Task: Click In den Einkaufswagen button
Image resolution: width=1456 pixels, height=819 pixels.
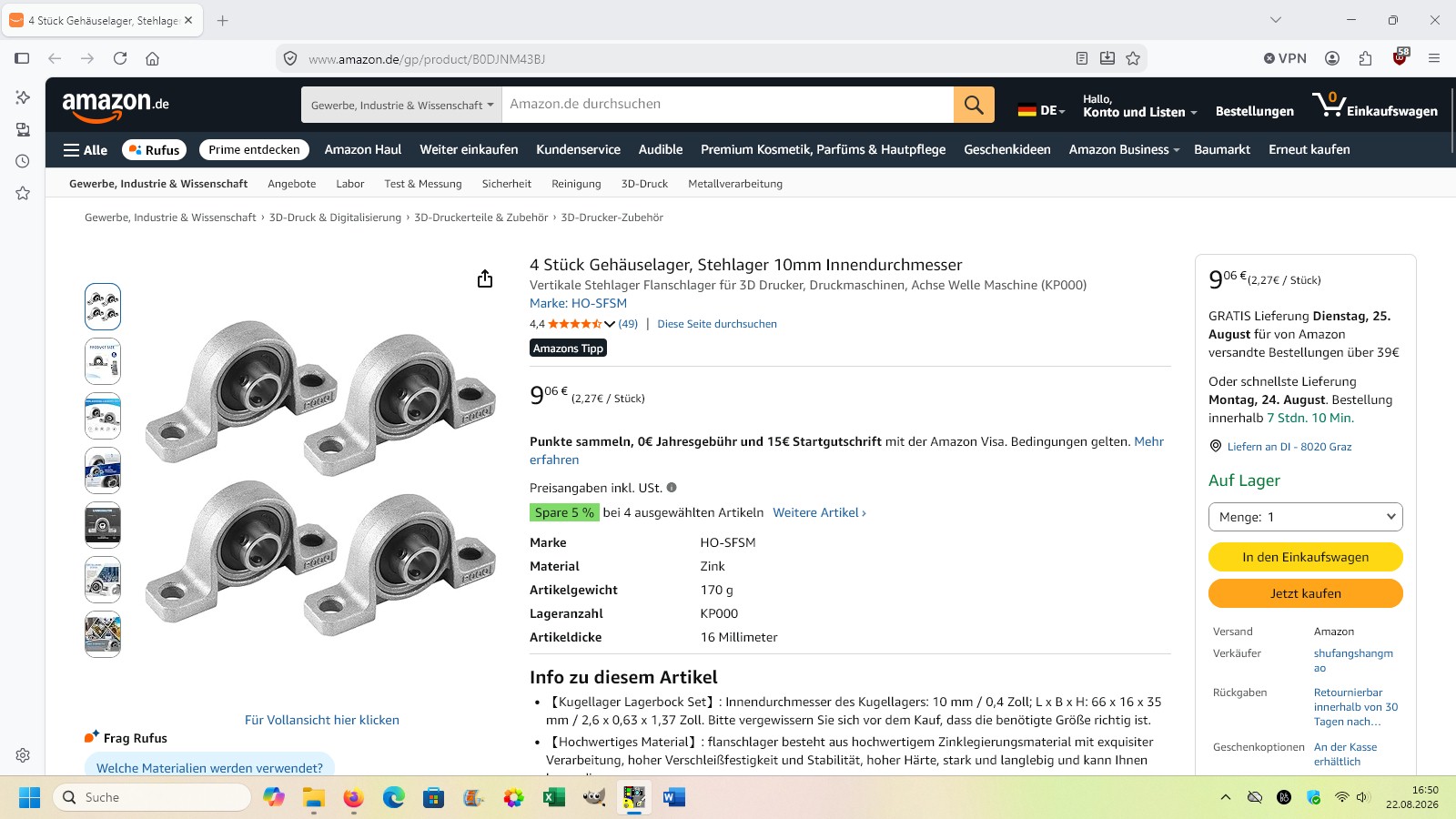Action: tap(1305, 557)
